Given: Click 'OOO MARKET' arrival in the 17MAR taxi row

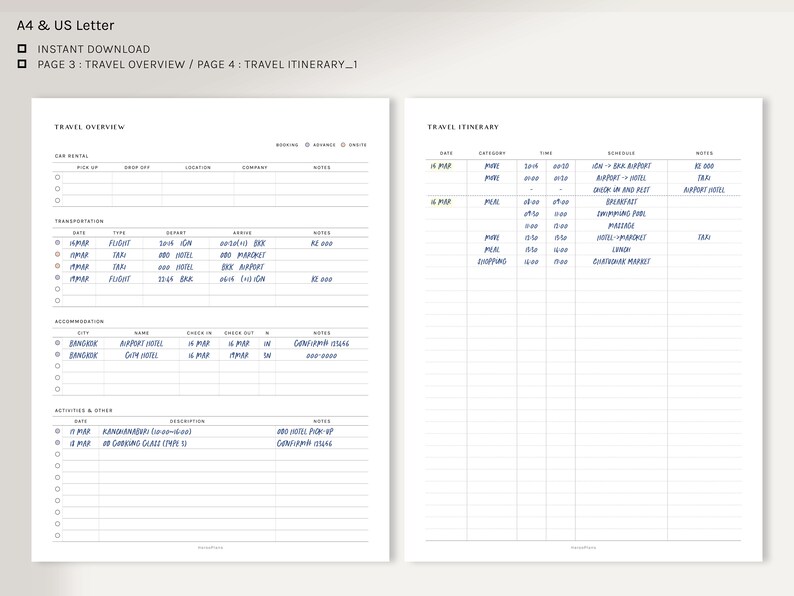Looking at the screenshot, I should (243, 255).
